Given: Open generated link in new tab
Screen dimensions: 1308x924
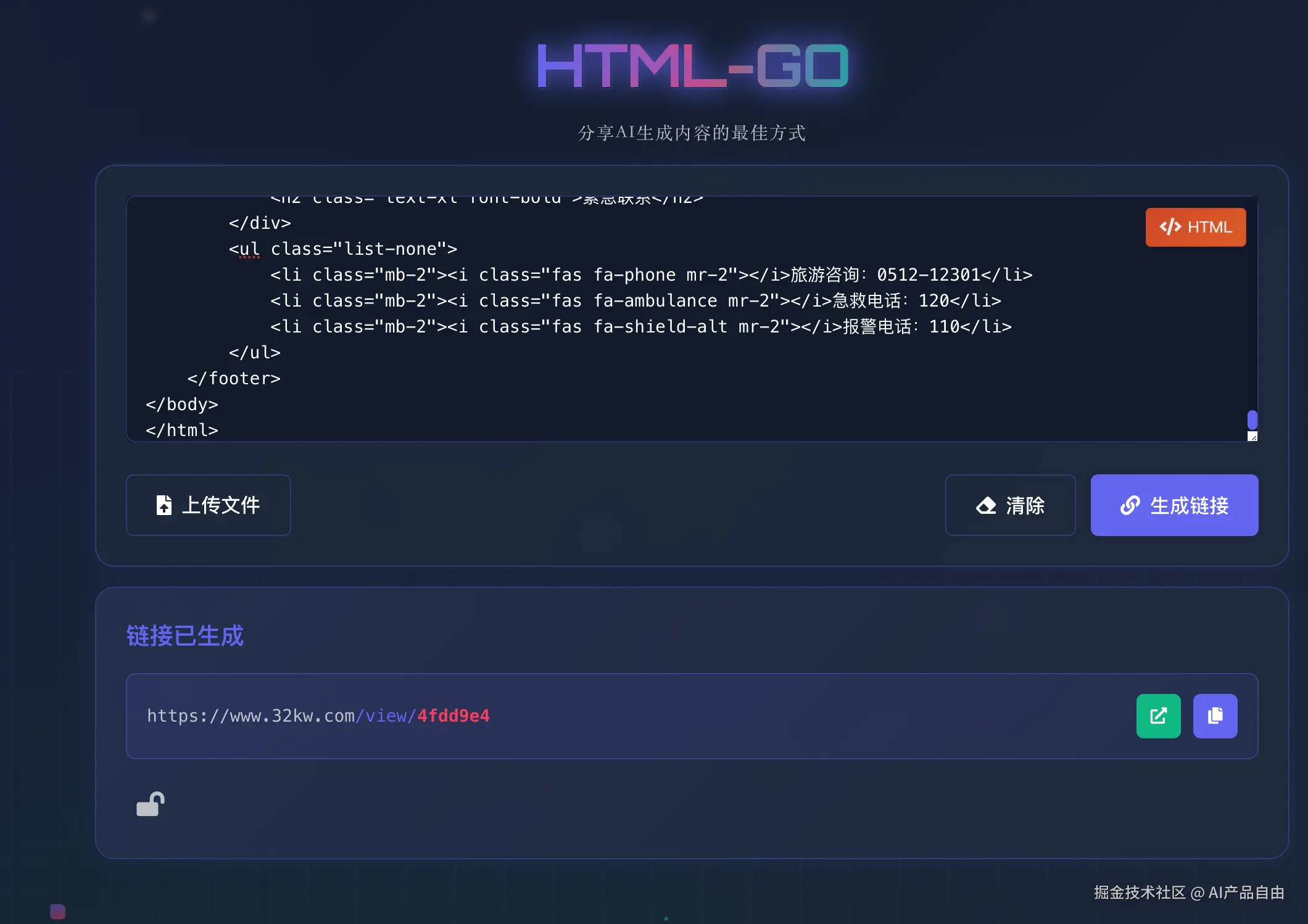Looking at the screenshot, I should pyautogui.click(x=1158, y=716).
